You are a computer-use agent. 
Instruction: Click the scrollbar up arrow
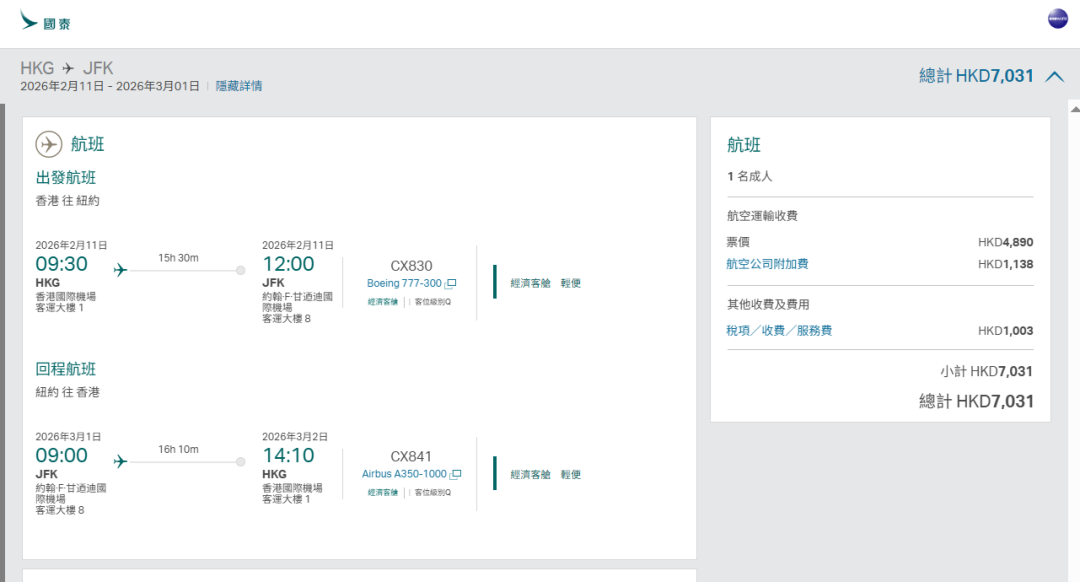1074,108
